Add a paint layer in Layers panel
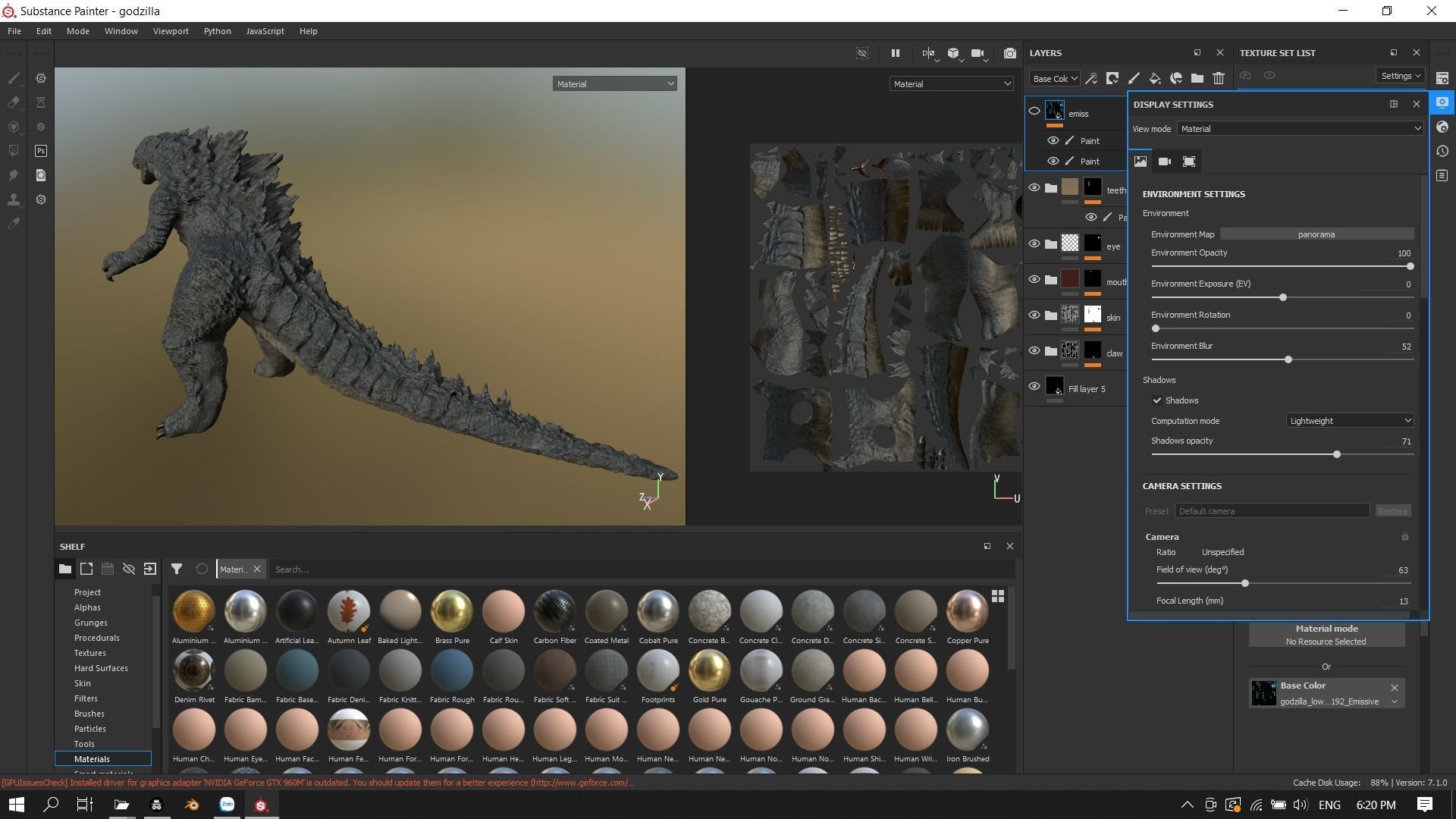Screen dimensions: 1456x819 pos(1134,78)
